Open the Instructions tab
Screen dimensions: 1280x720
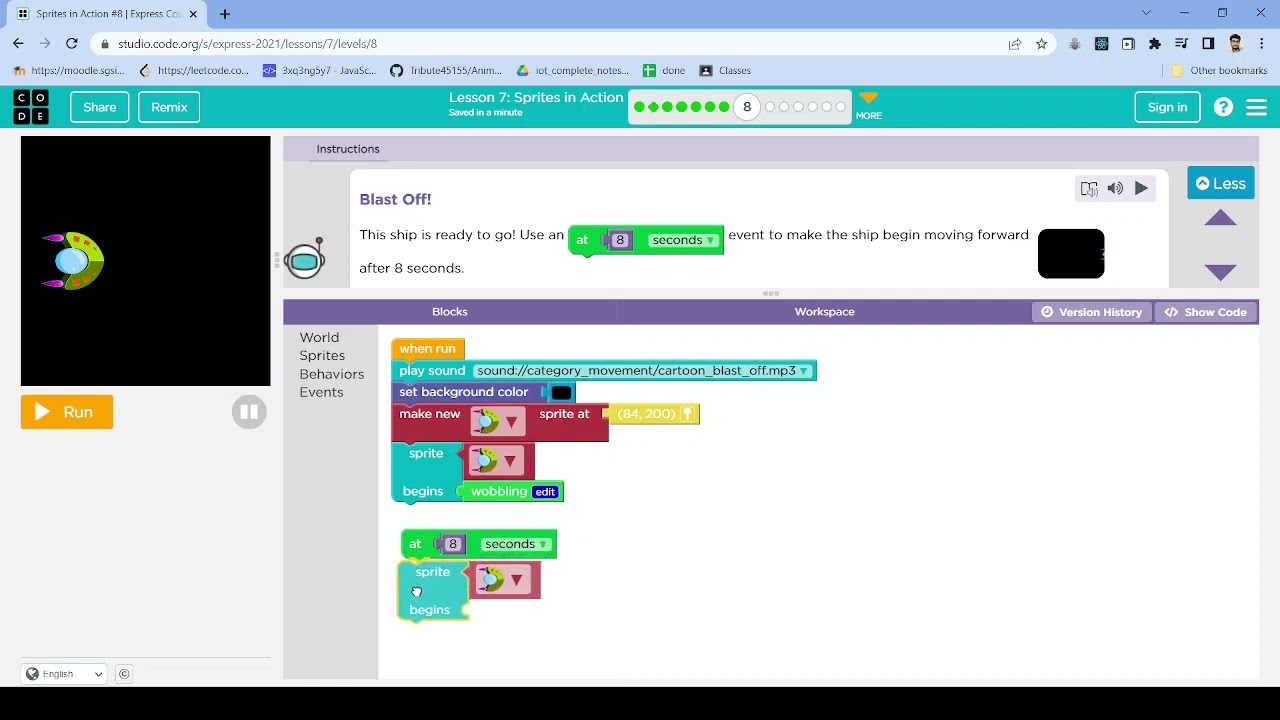(x=348, y=149)
